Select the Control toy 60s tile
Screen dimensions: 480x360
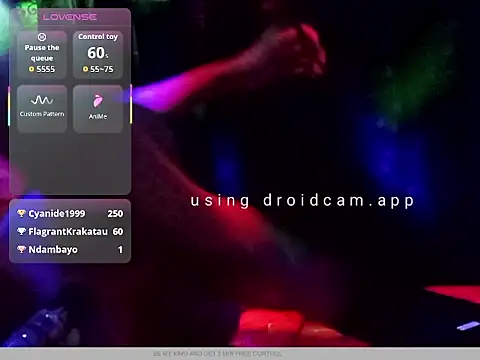(x=98, y=55)
